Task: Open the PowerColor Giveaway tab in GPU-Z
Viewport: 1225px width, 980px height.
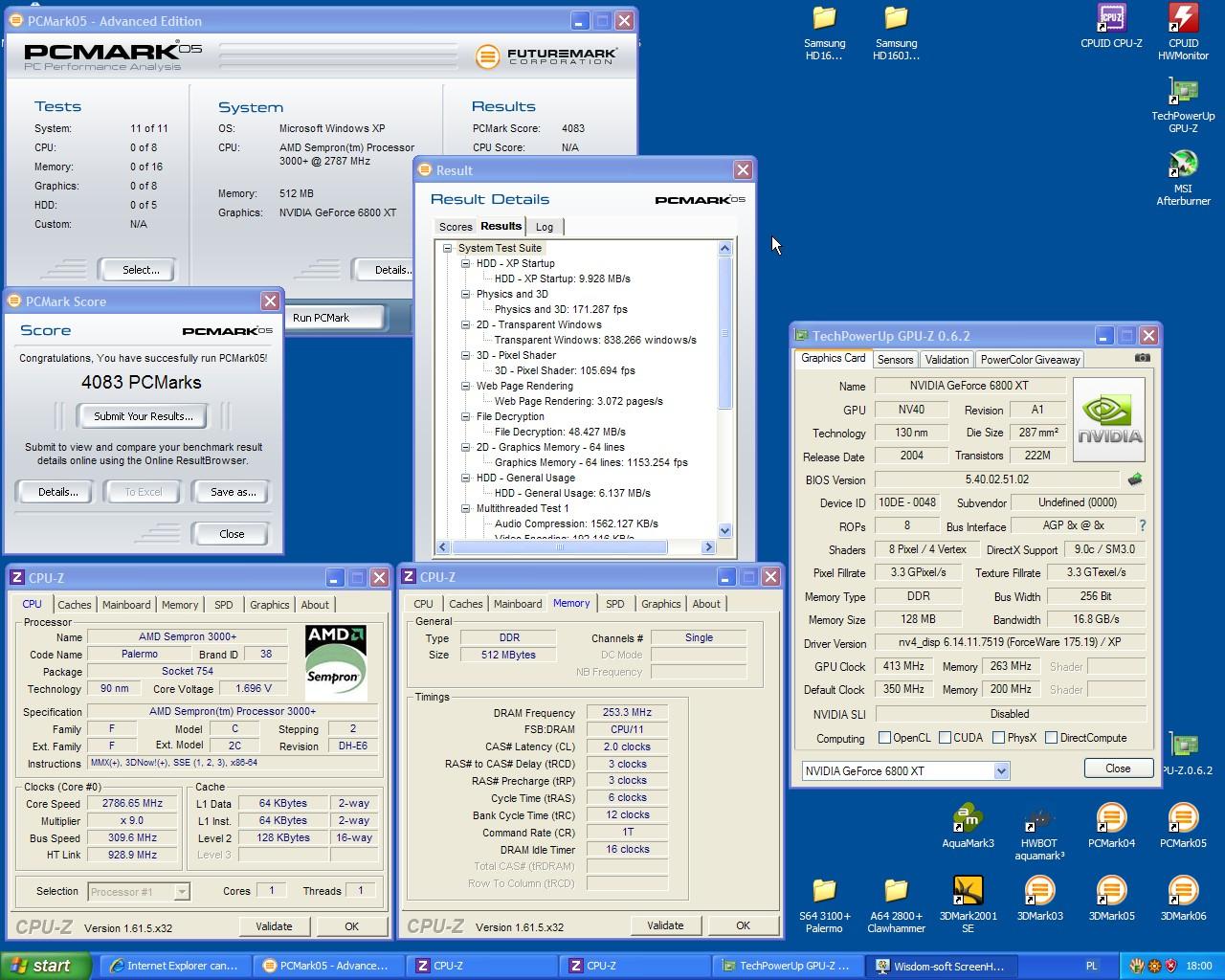Action: click(1030, 360)
